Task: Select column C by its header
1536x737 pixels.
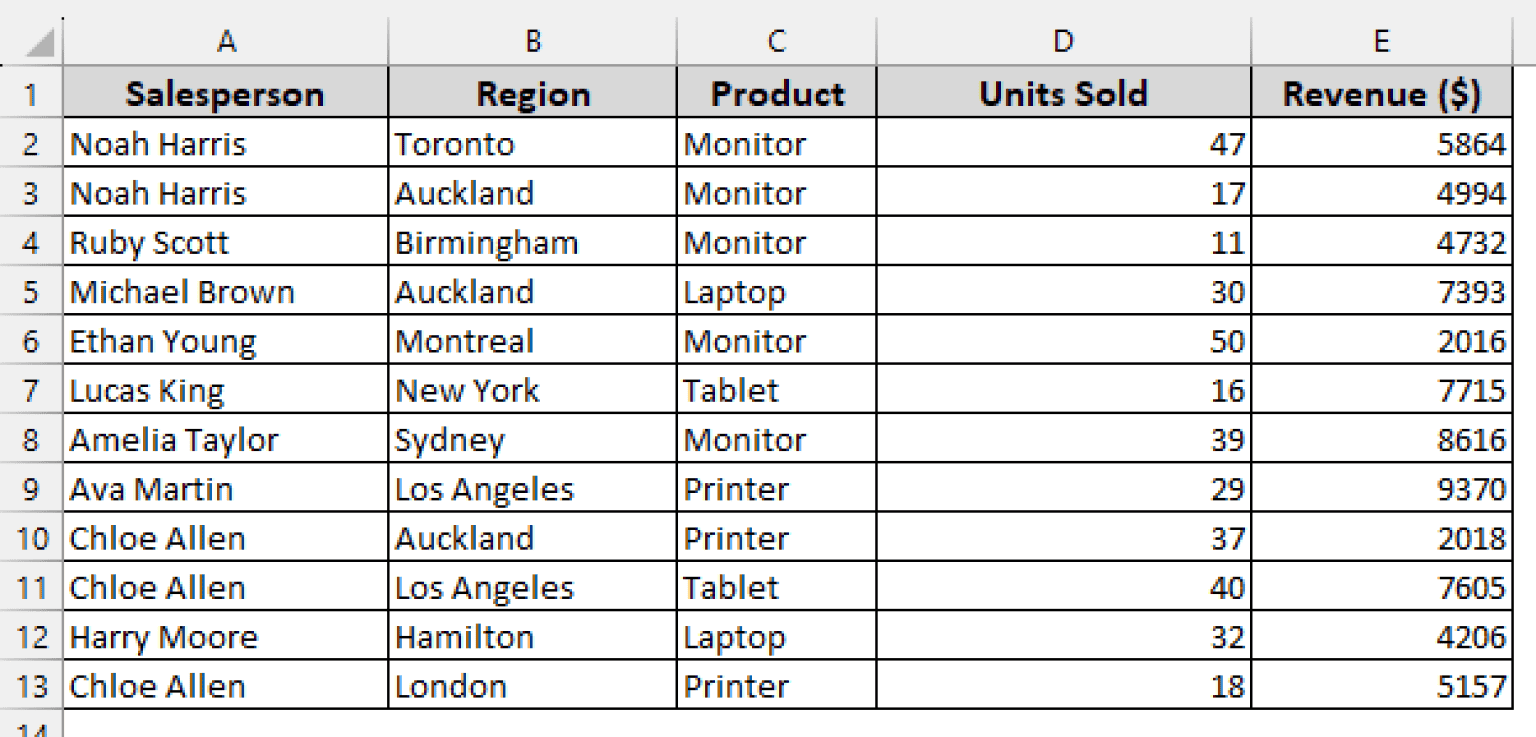Action: click(777, 41)
